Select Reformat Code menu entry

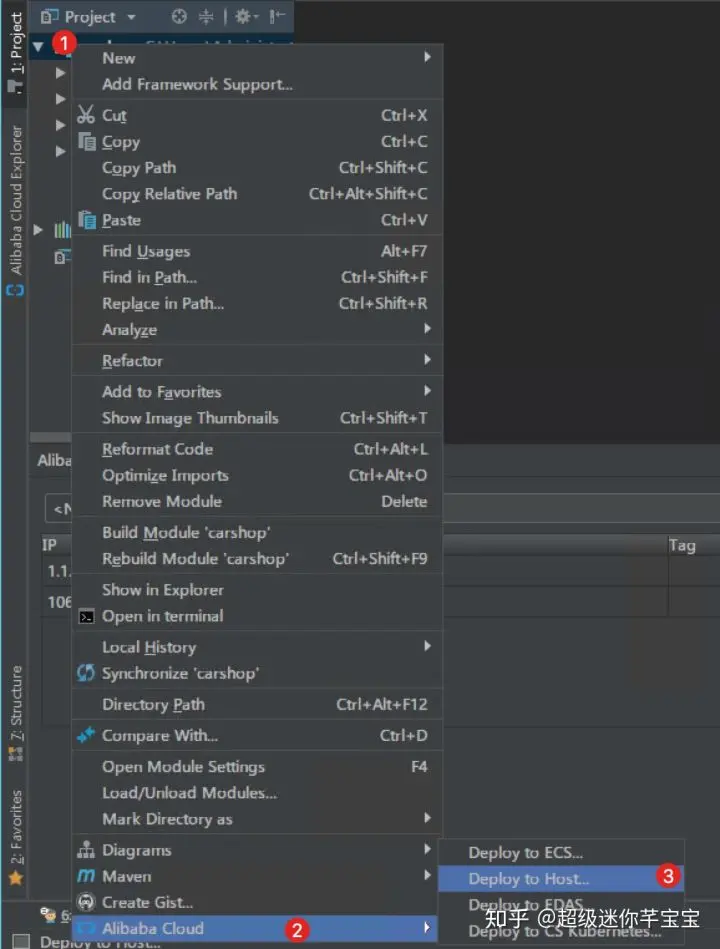(x=258, y=449)
